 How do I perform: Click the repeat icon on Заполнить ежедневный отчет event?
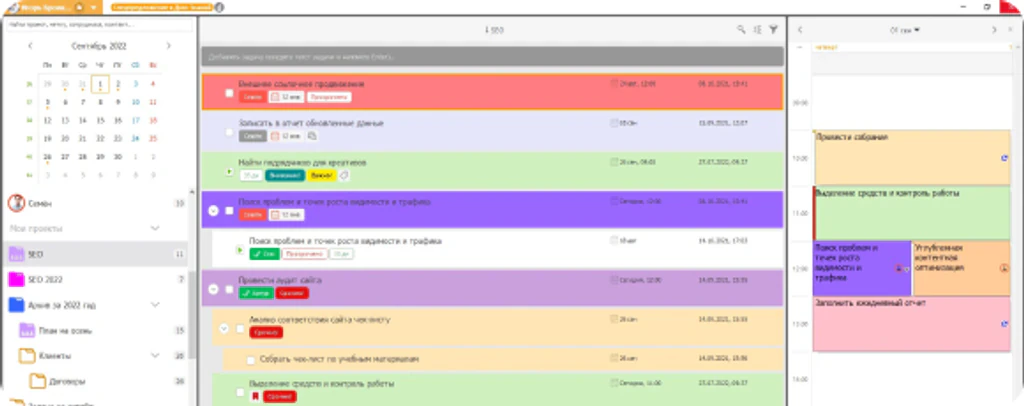[1004, 323]
